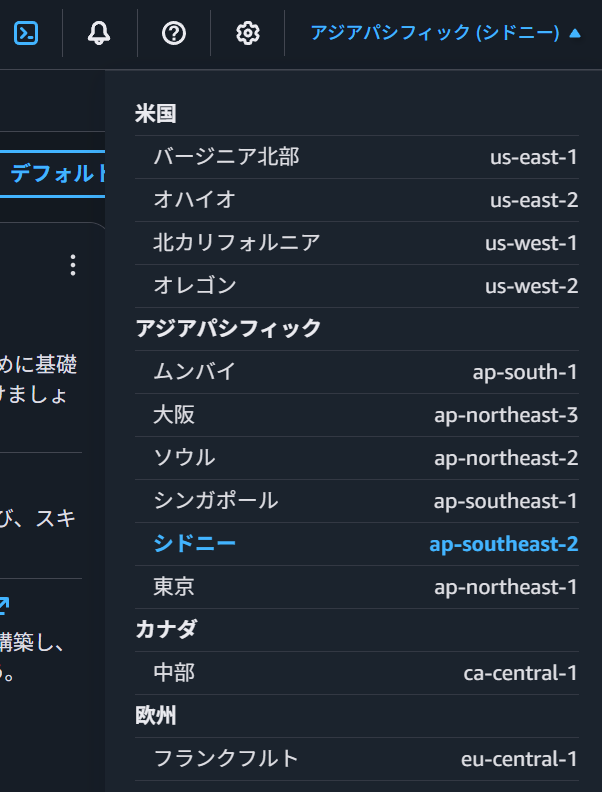Select カナダ 中部 ca-central-1 region
Screen dimensions: 602x792
pyautogui.click(x=356, y=673)
